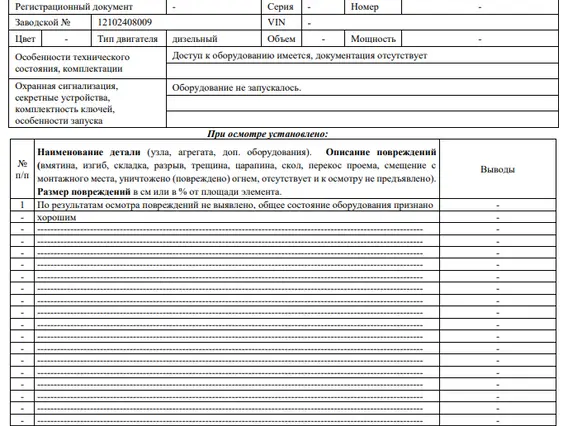This screenshot has height=426, width=568.
Task: Click 'Размер повреждений' bold text
Action: 84,192
